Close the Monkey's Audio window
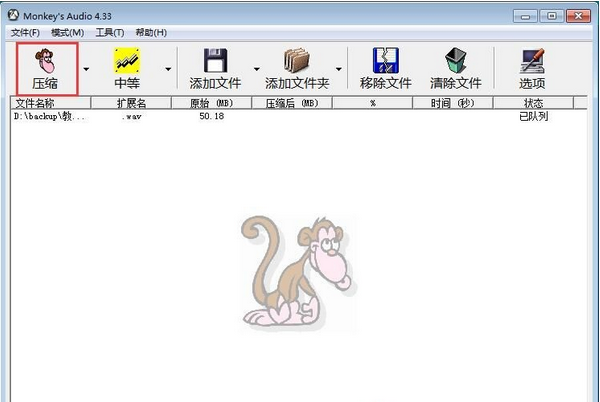600x402 pixels. click(578, 16)
